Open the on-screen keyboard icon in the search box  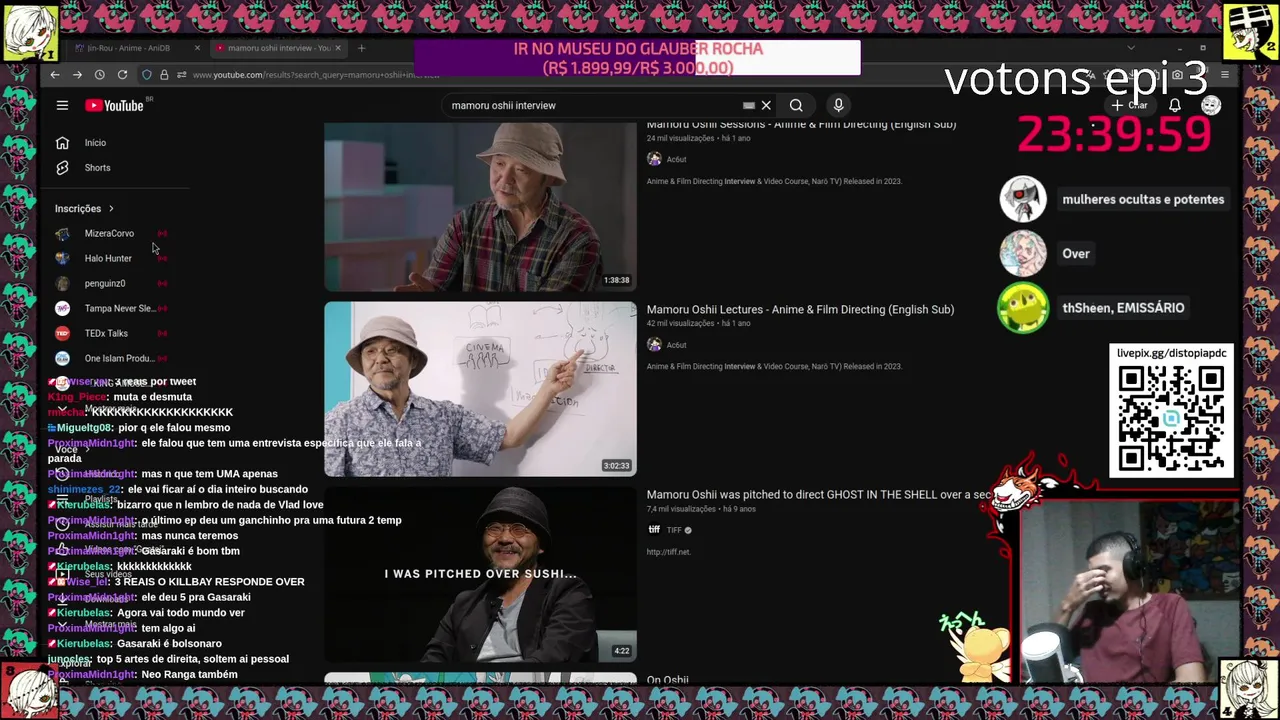749,105
